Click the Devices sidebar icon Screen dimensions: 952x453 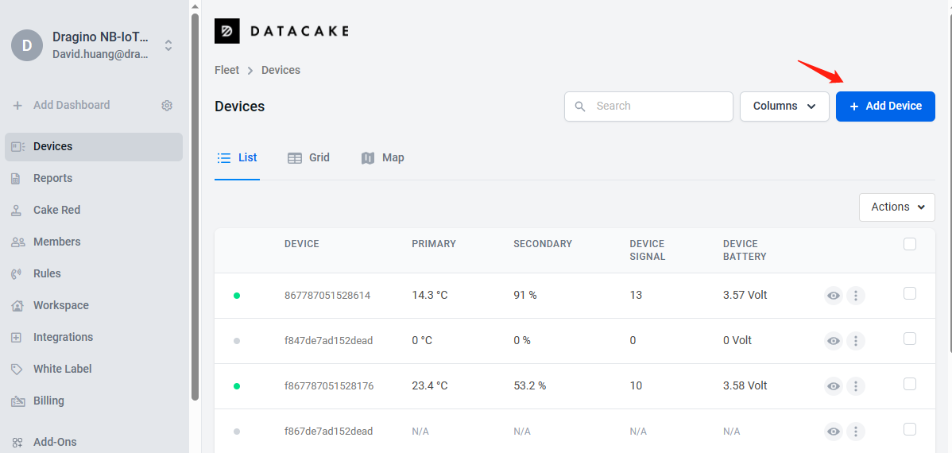(18, 146)
